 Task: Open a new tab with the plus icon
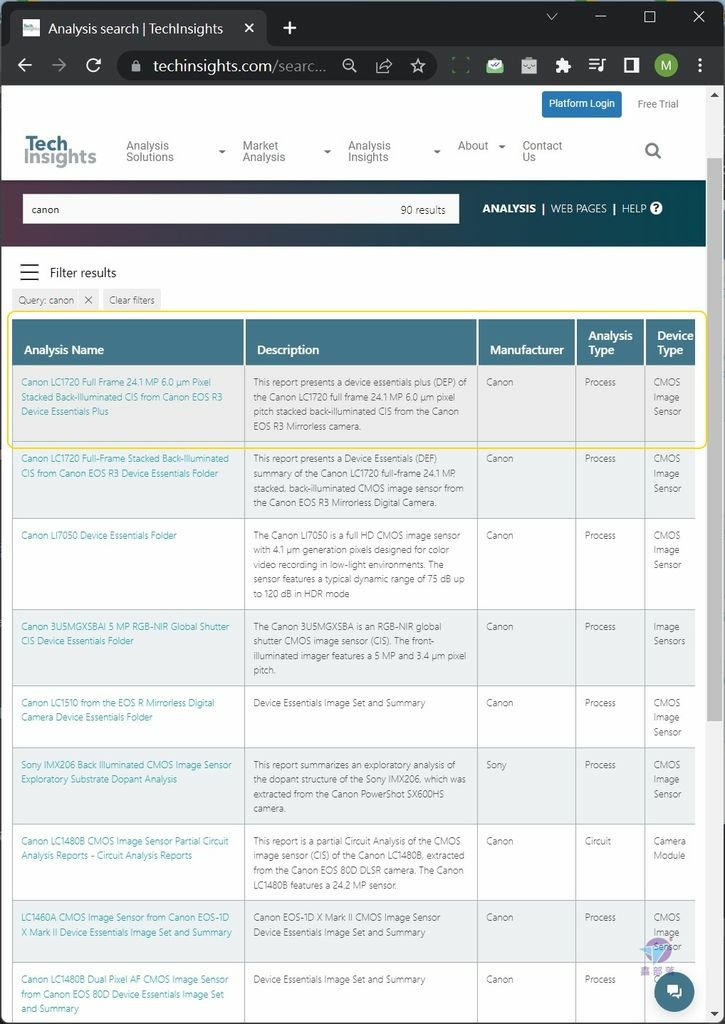pos(290,28)
